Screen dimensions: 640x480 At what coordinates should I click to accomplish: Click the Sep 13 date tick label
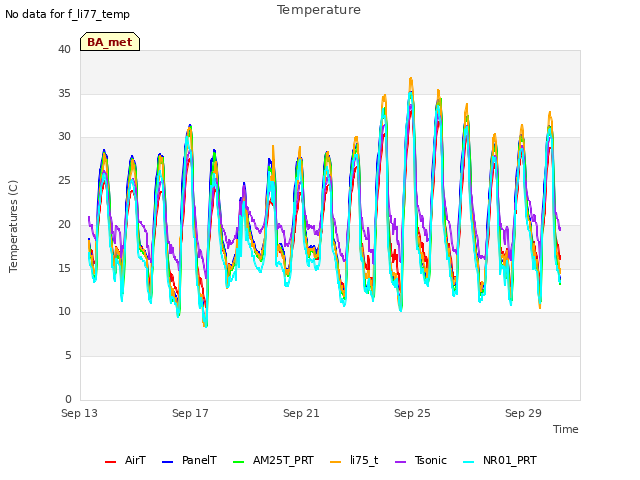pyautogui.click(x=79, y=413)
